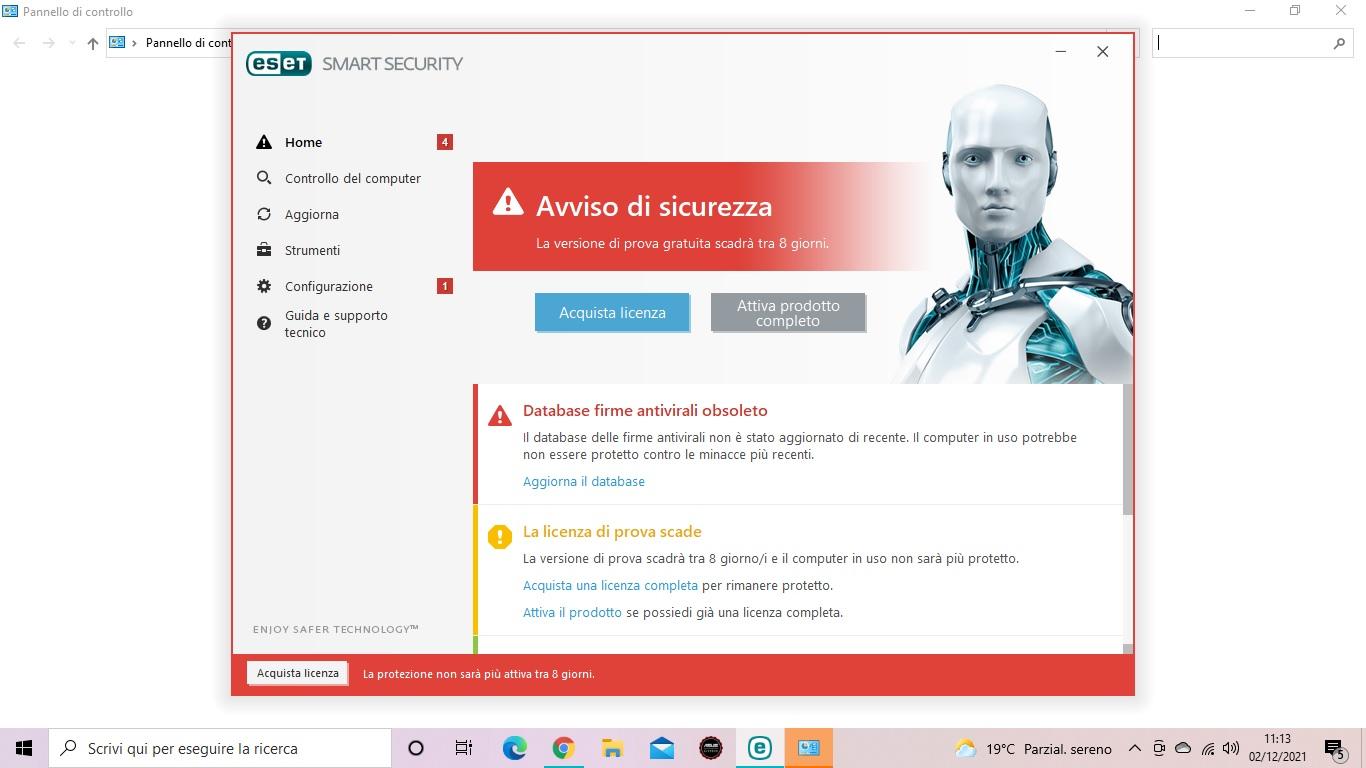Expand the recent locations chevron in Pannello di controllo

click(72, 43)
